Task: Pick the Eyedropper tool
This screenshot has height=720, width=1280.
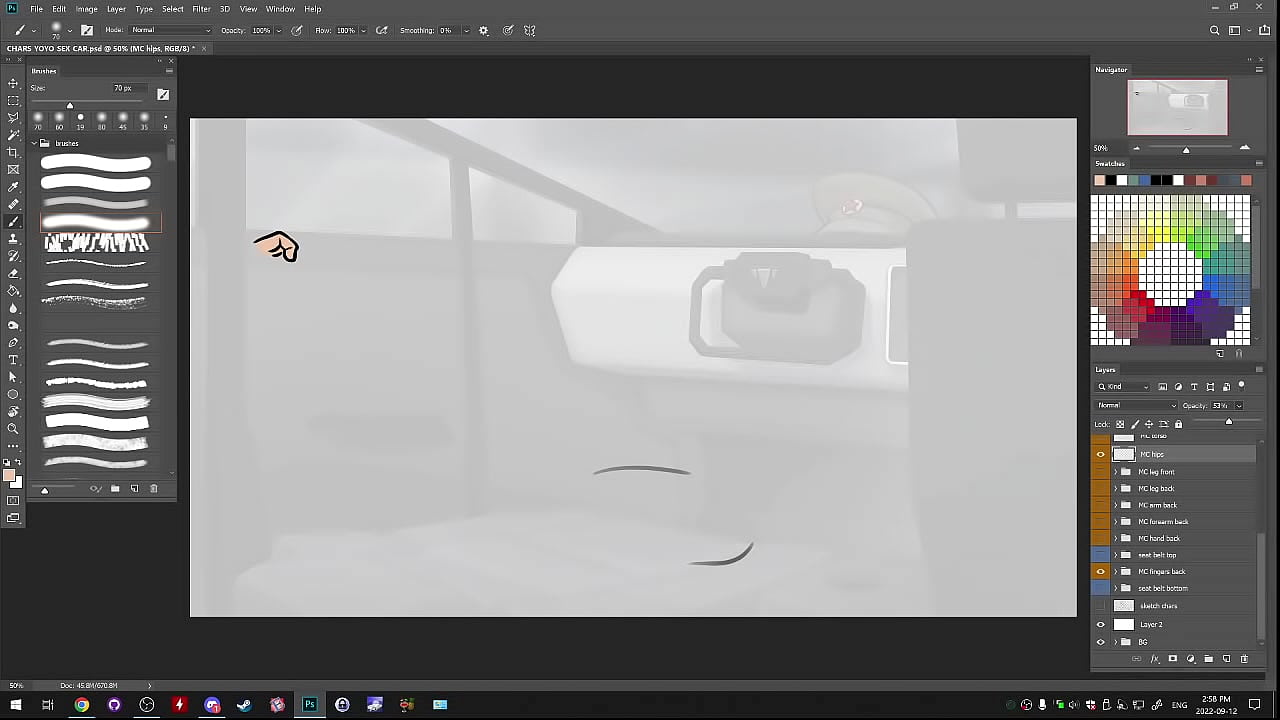Action: click(x=13, y=187)
